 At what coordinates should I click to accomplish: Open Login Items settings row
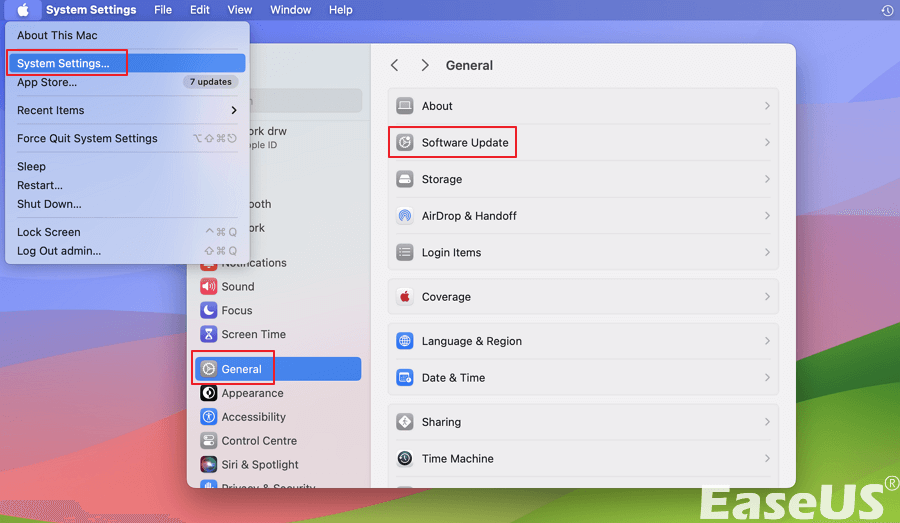[x=583, y=253]
